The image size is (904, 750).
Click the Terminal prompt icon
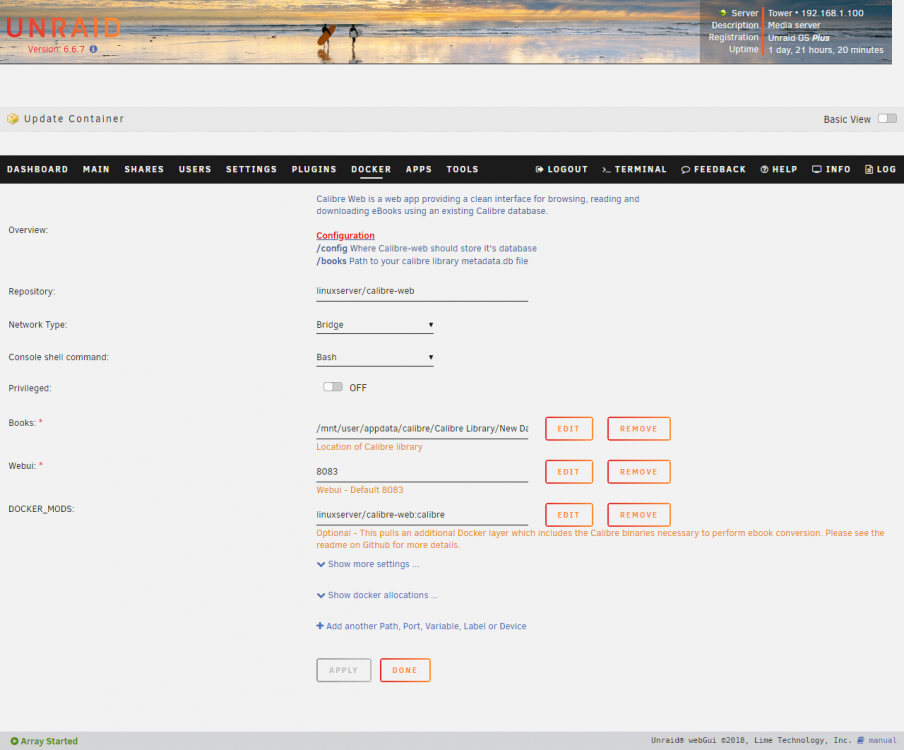(x=606, y=169)
